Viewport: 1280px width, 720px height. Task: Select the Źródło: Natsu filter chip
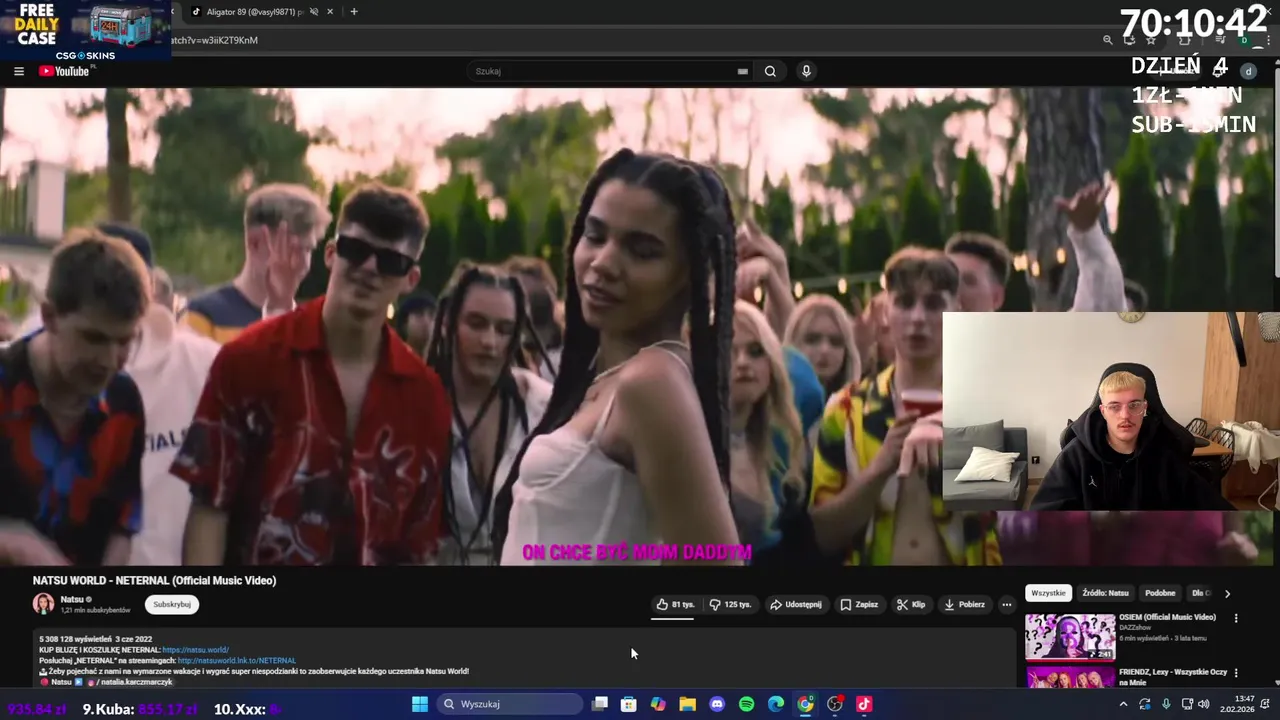point(1105,593)
